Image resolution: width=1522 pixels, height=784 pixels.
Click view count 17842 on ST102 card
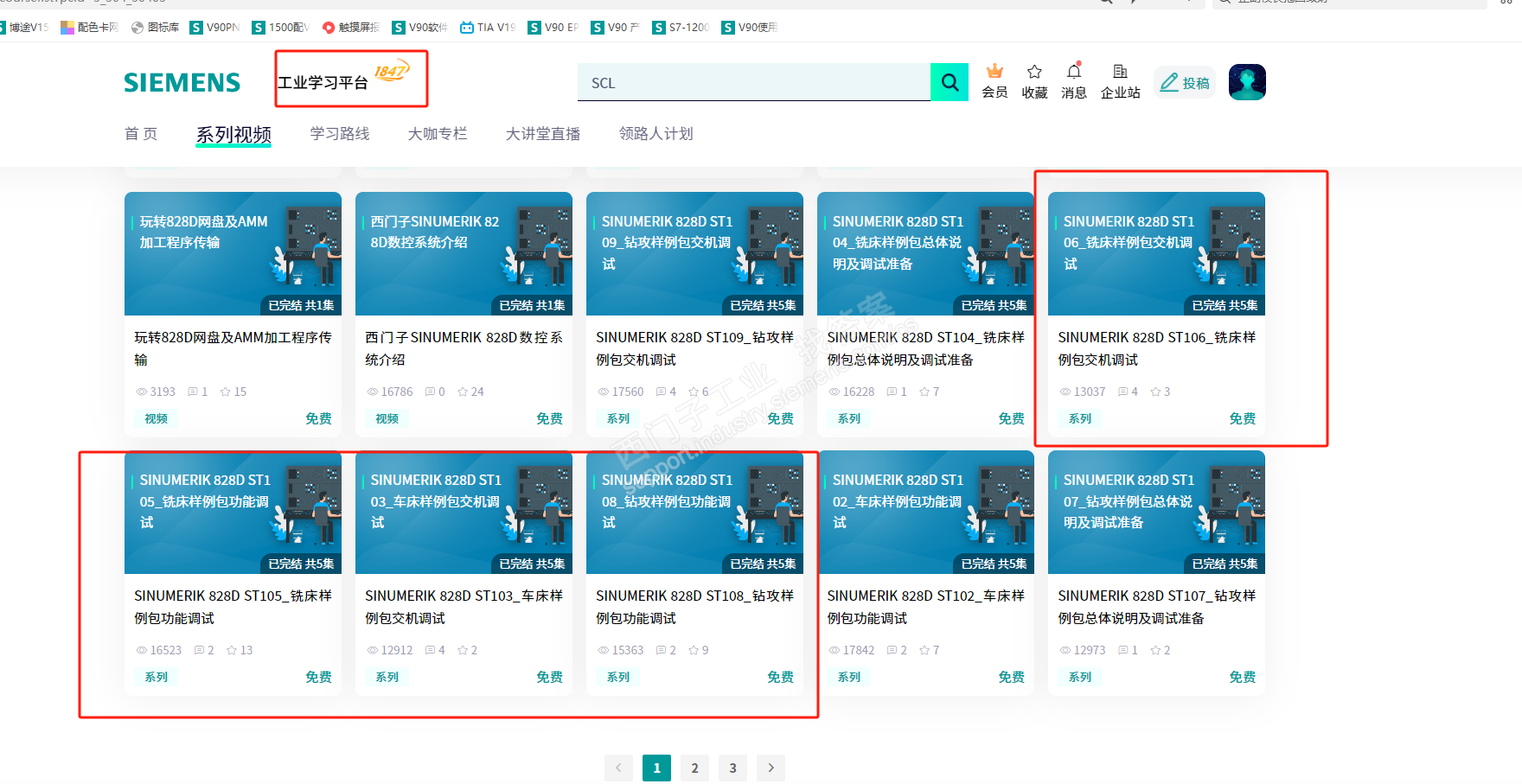(x=859, y=650)
